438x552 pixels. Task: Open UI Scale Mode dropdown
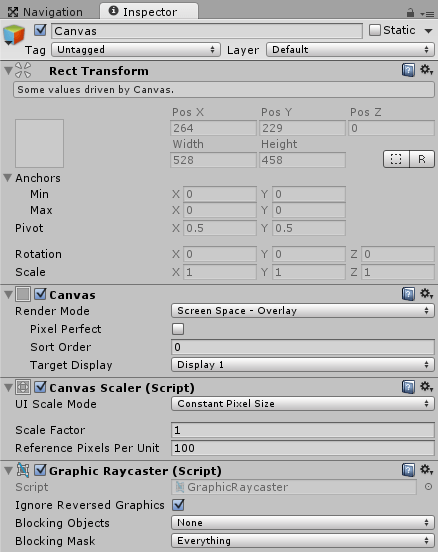pos(303,404)
